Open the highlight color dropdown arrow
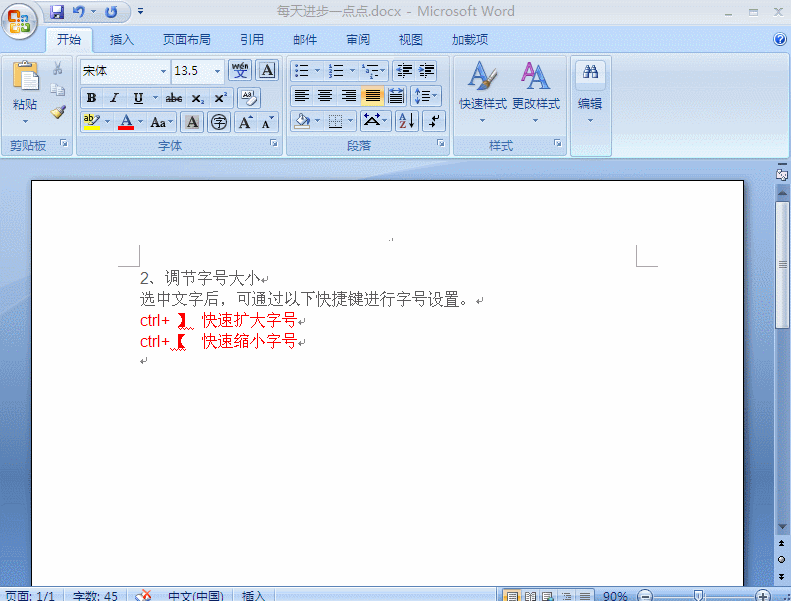 point(107,122)
